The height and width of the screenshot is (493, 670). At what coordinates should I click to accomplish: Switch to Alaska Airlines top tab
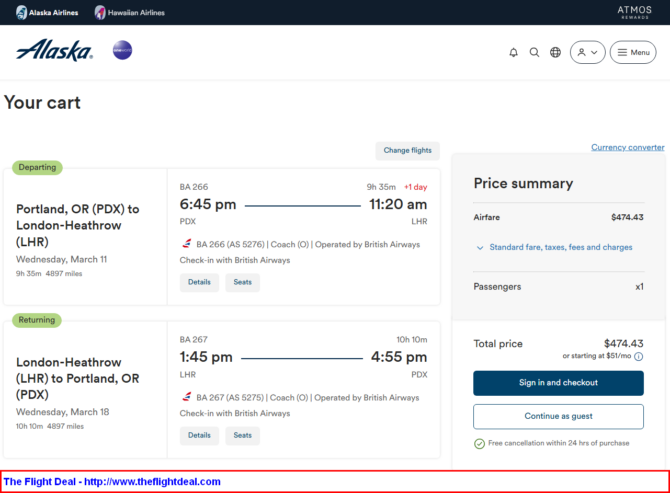[x=48, y=12]
